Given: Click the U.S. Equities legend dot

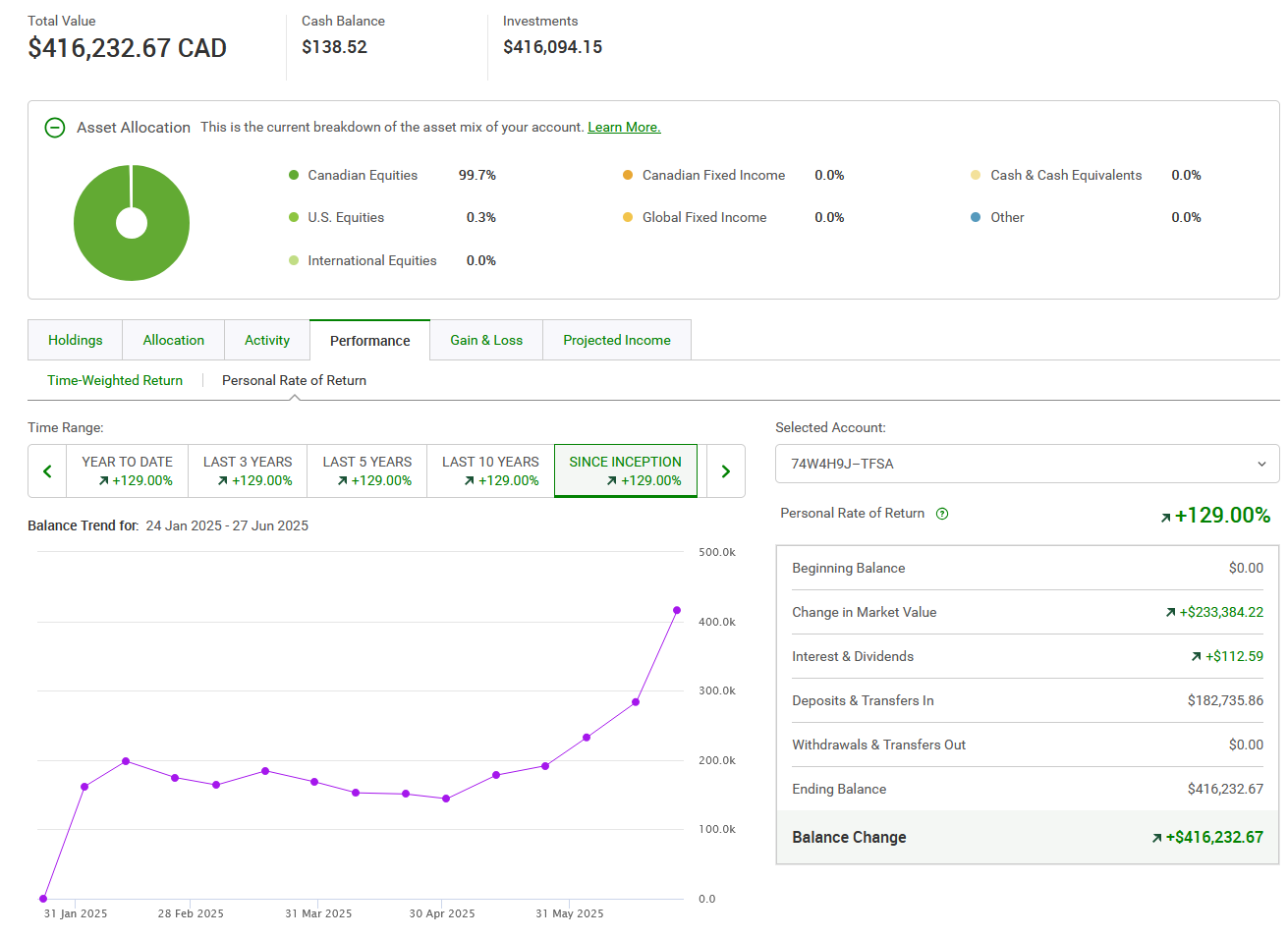Looking at the screenshot, I should pyautogui.click(x=294, y=217).
